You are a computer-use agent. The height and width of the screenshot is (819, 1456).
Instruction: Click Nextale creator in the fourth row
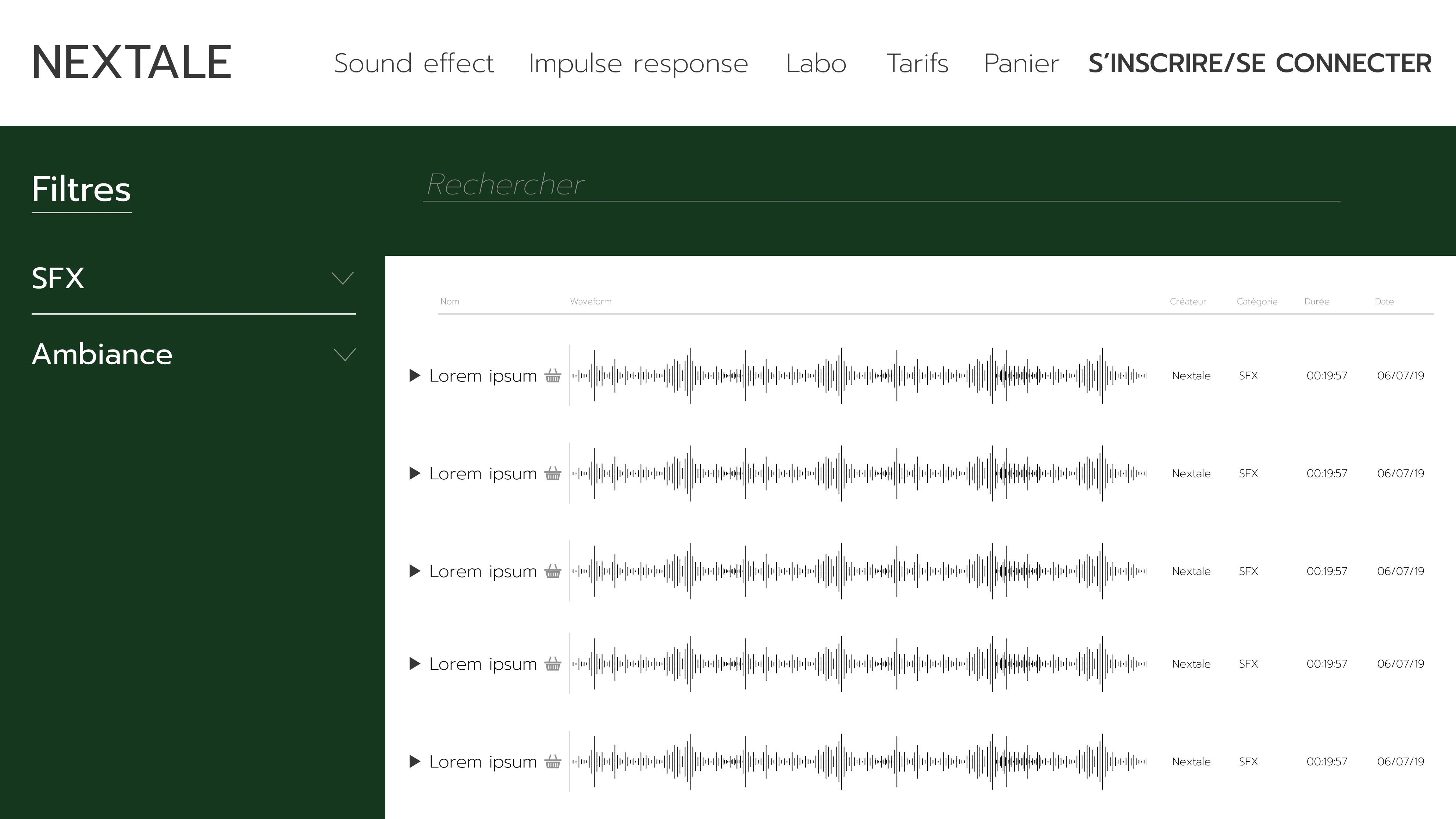[1191, 664]
